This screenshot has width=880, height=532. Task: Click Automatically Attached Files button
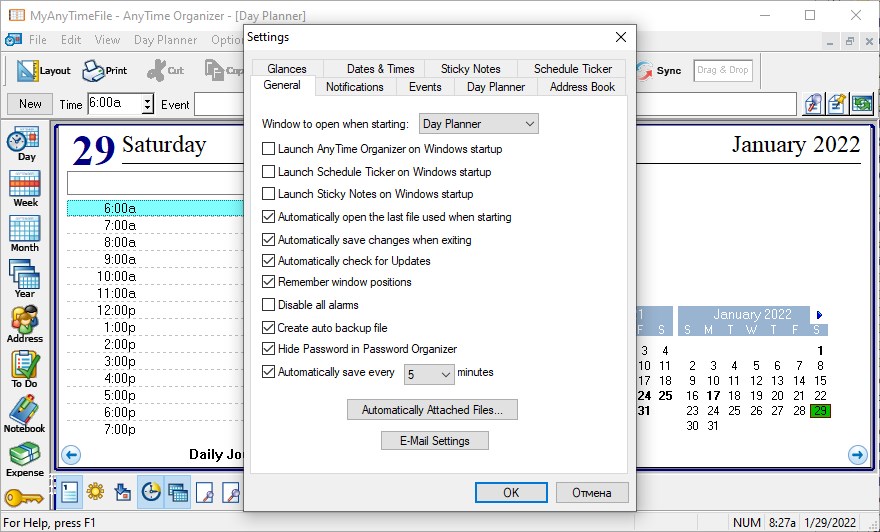(432, 410)
